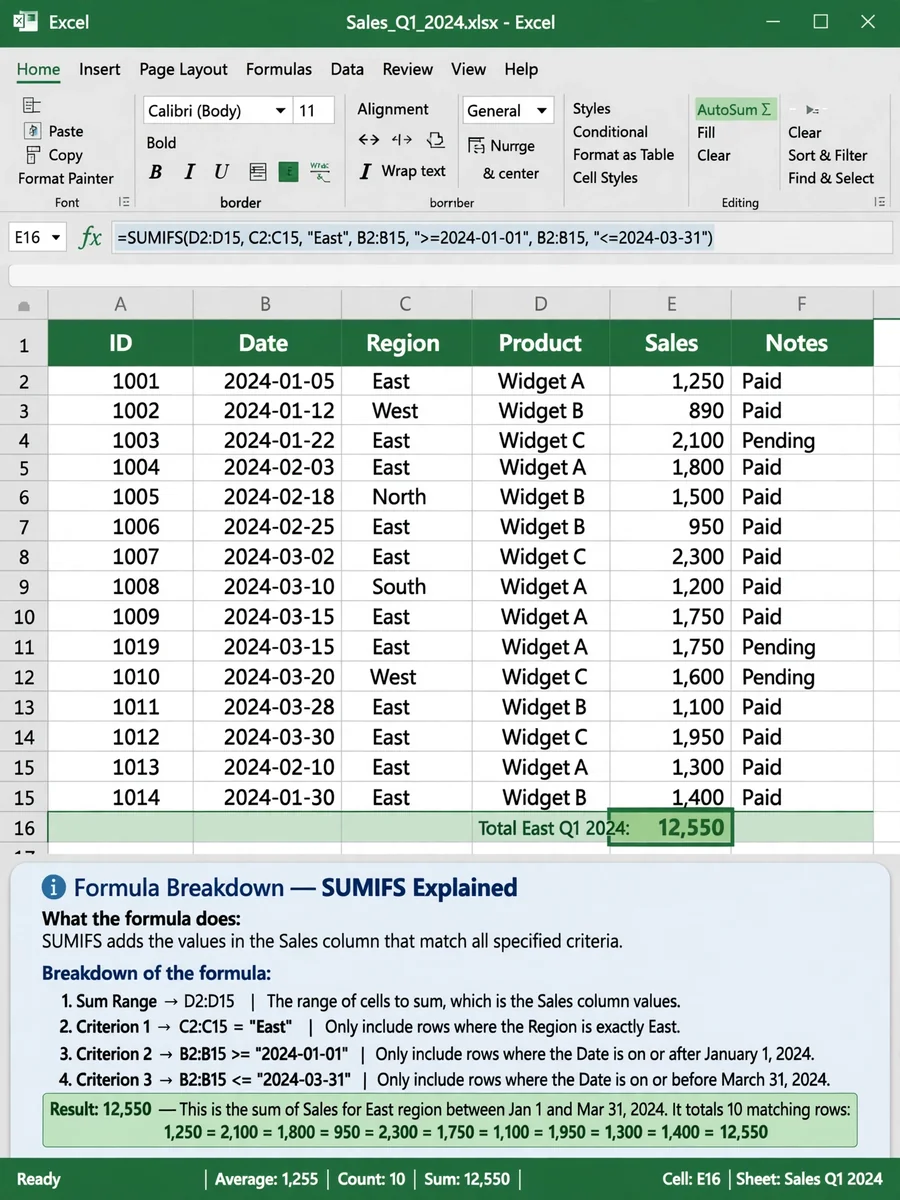The image size is (900, 1200).
Task: Click the icon above the Clipboard Paste button
Action: 32,105
